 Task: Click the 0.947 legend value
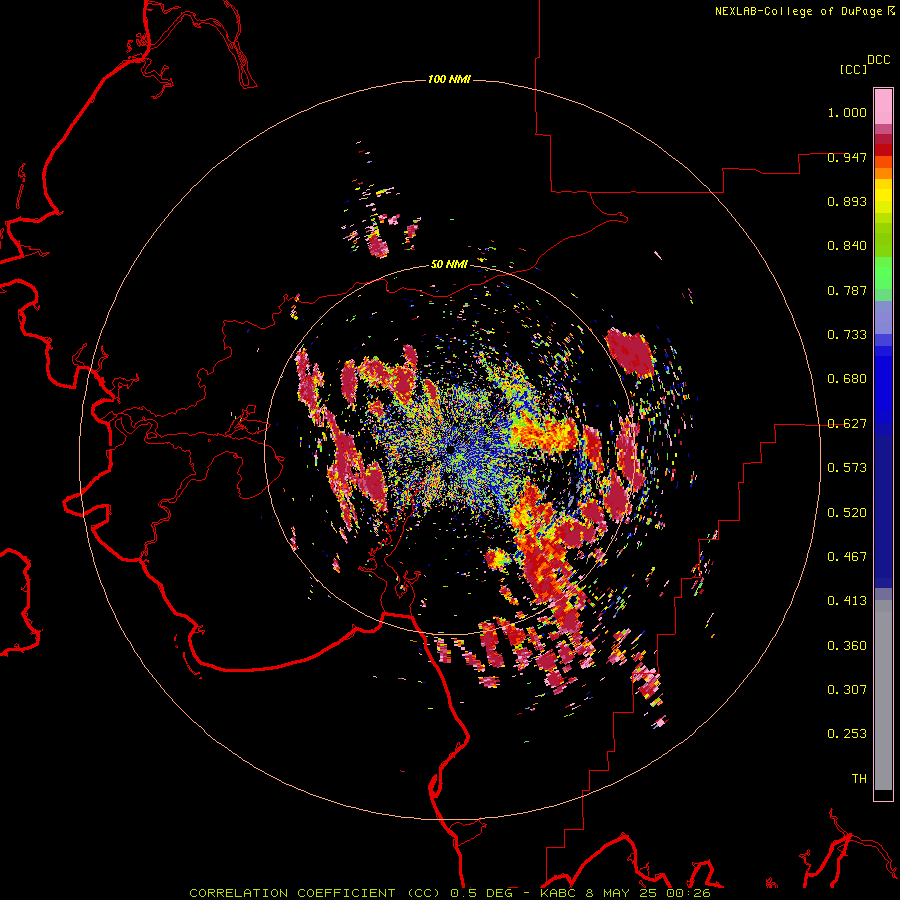[847, 157]
